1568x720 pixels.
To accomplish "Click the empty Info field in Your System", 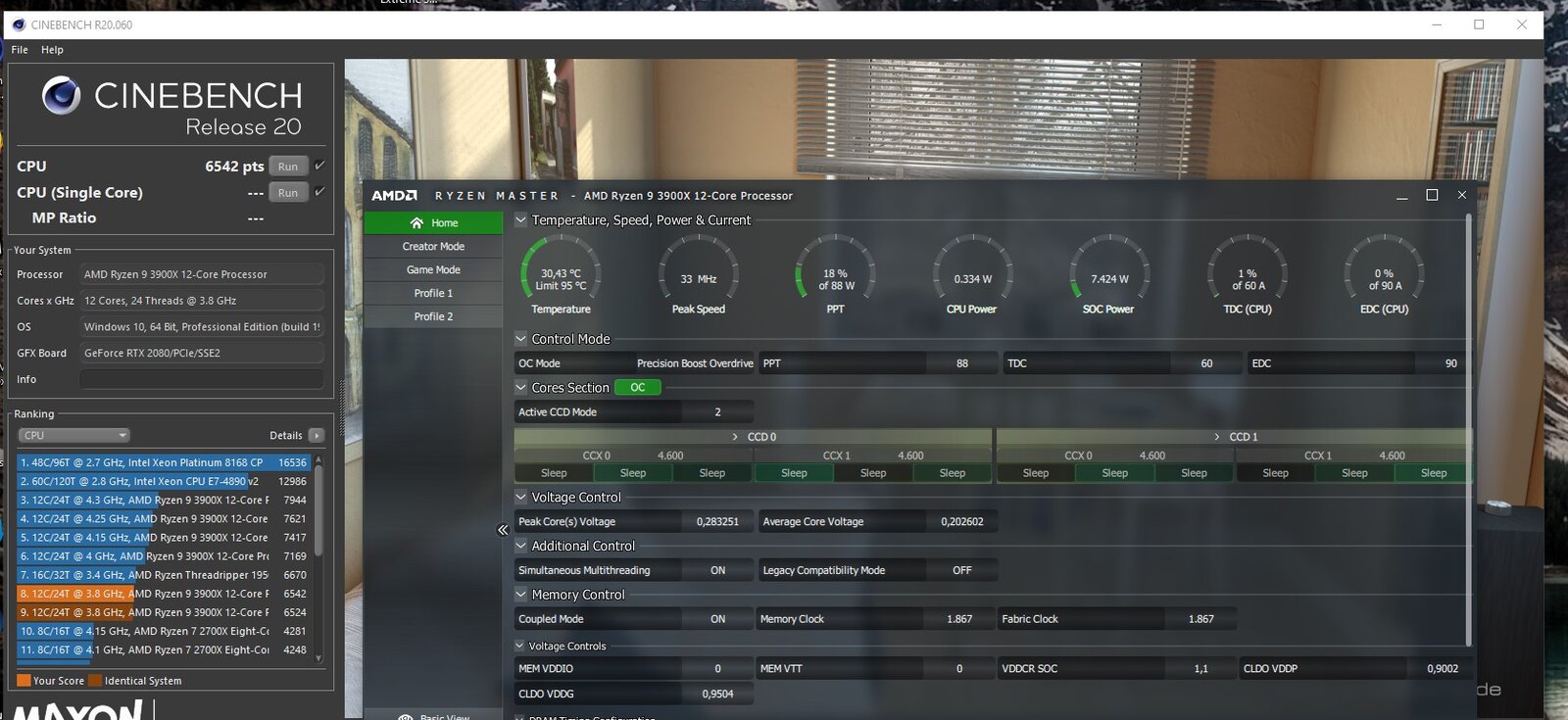I will pos(202,379).
